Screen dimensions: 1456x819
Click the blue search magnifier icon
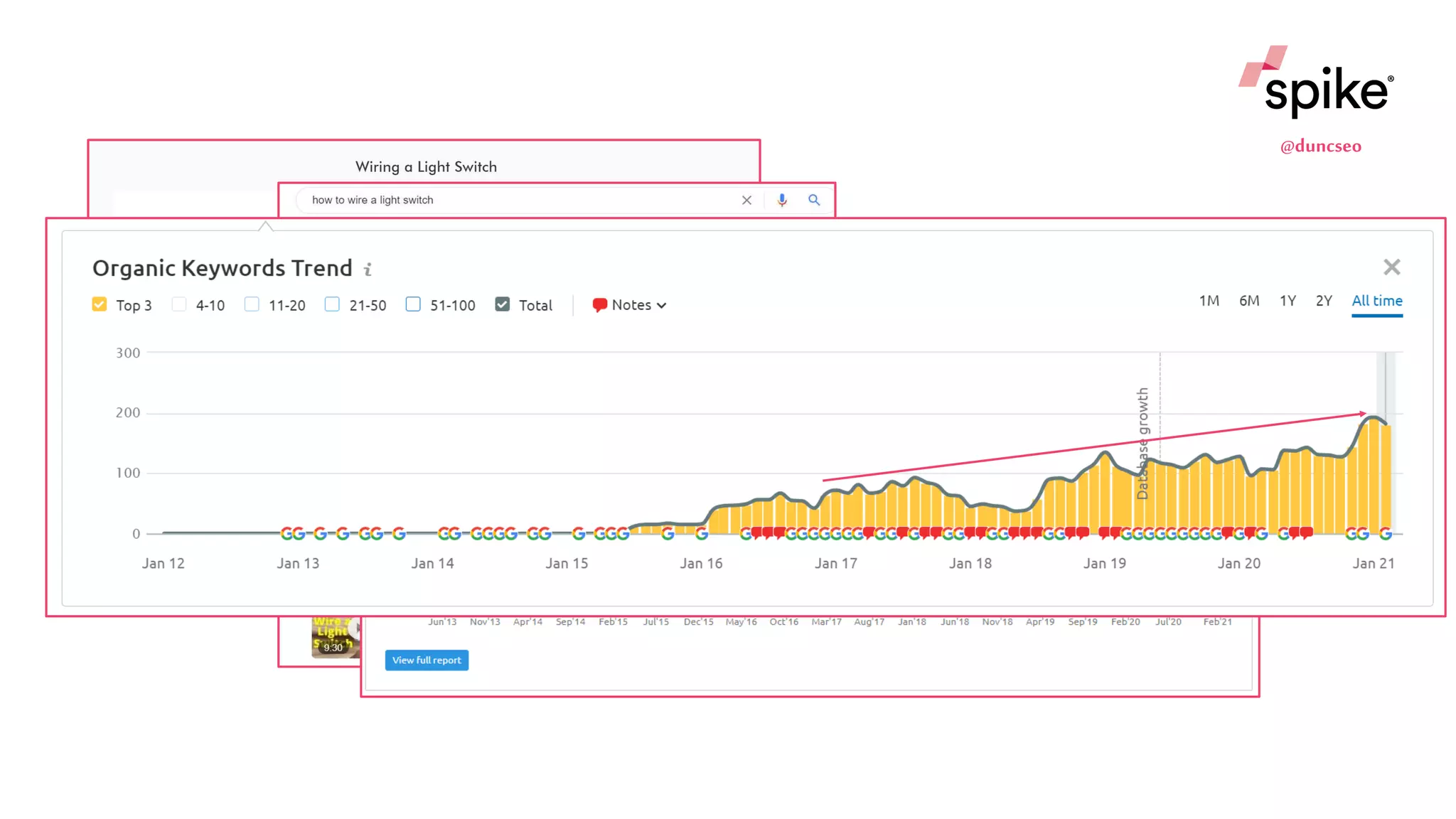pyautogui.click(x=814, y=200)
